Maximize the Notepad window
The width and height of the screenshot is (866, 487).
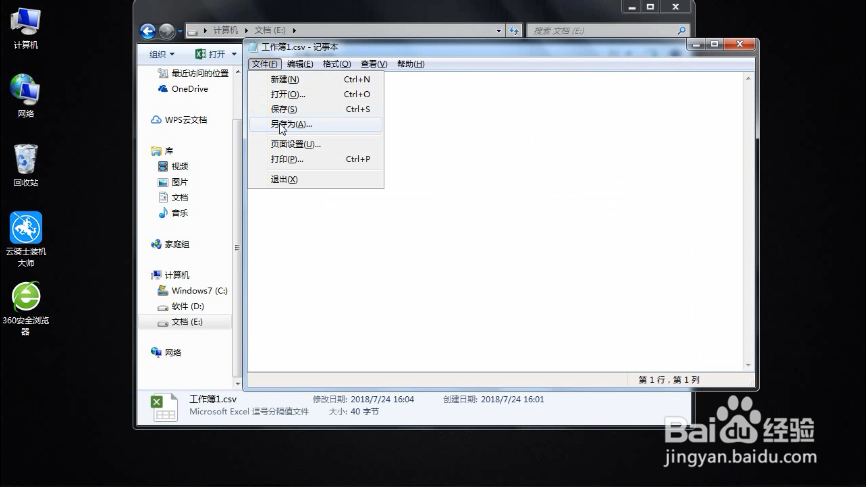point(714,44)
